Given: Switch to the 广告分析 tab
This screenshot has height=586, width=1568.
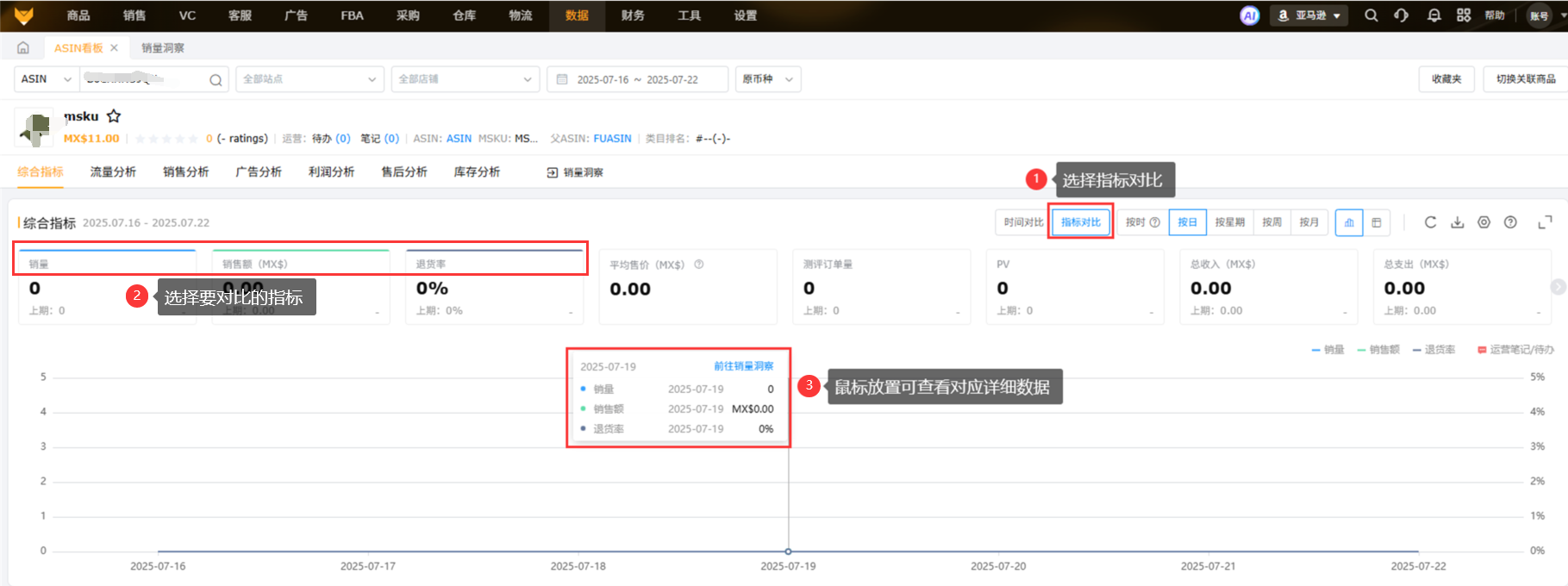Looking at the screenshot, I should 259,172.
